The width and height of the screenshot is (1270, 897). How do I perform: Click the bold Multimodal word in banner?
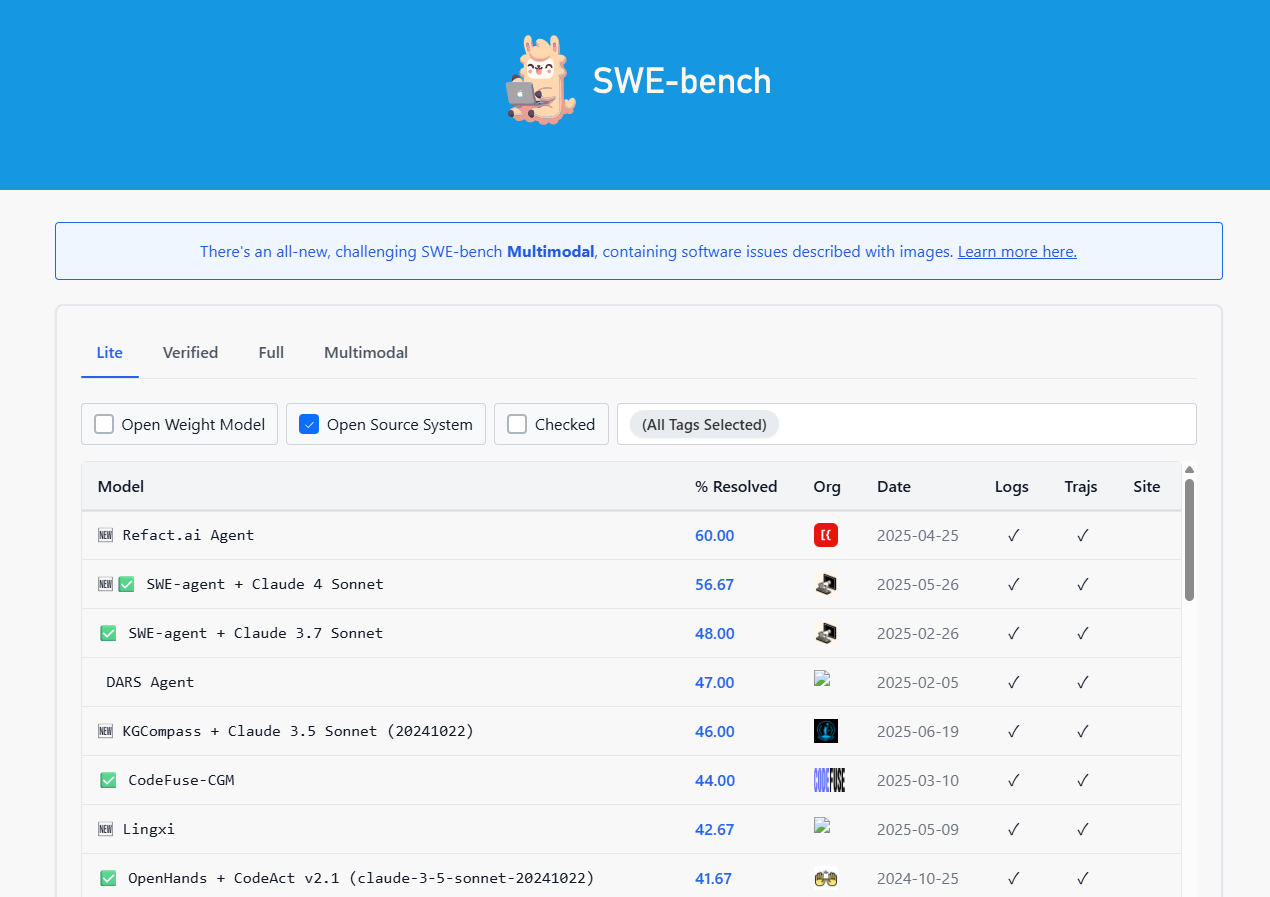(x=551, y=252)
